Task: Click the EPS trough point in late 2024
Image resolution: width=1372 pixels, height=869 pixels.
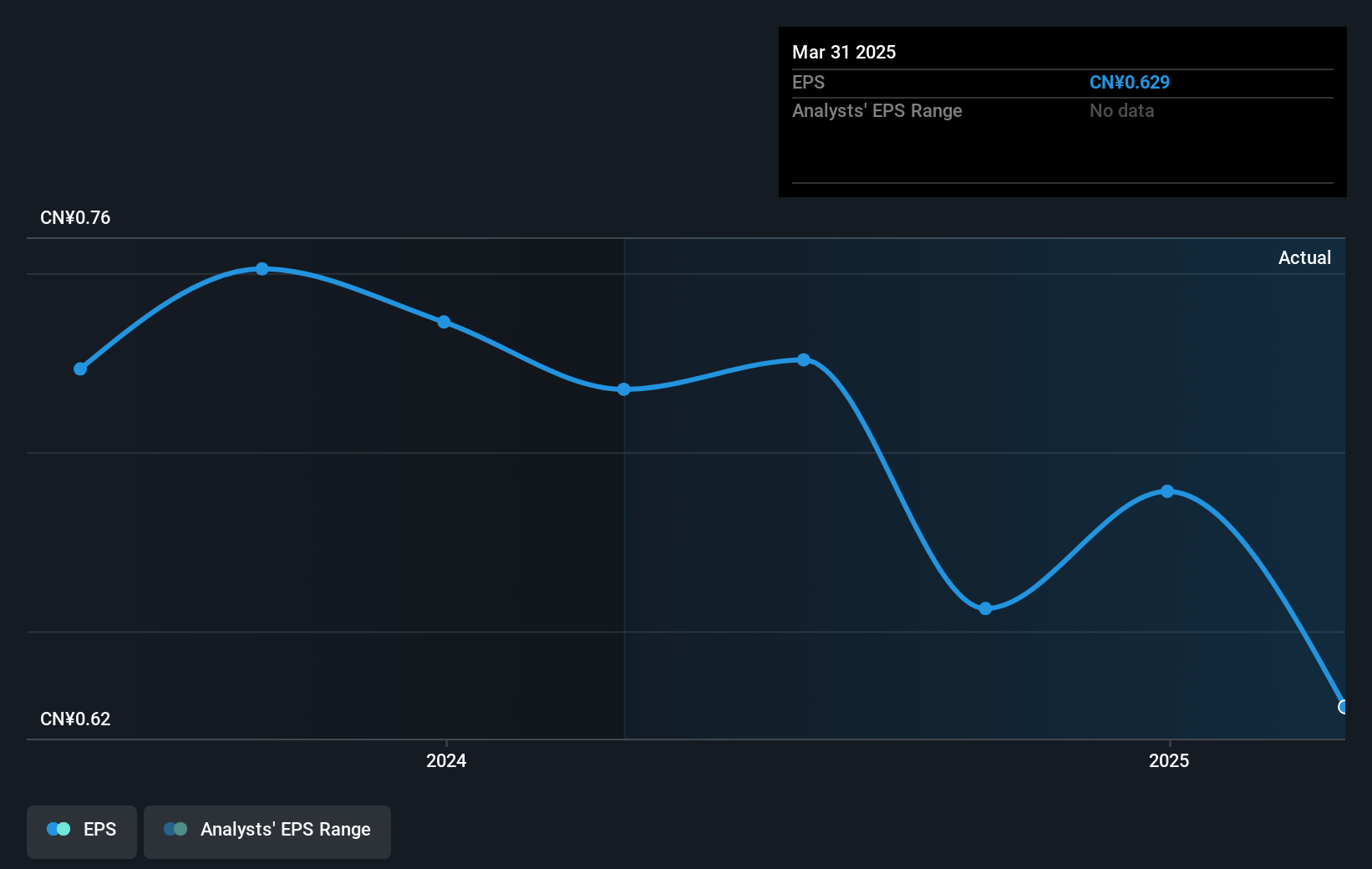Action: pos(986,608)
